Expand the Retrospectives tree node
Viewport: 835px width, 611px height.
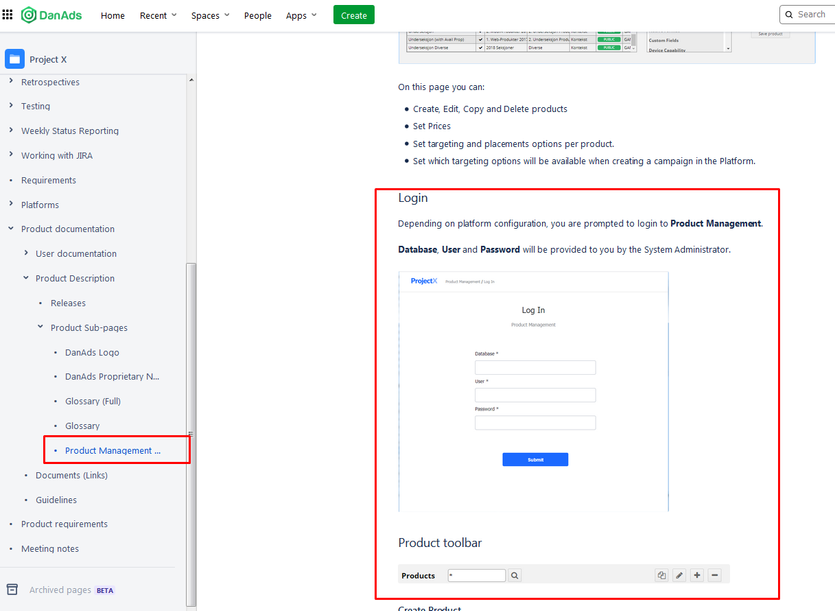pyautogui.click(x=11, y=81)
